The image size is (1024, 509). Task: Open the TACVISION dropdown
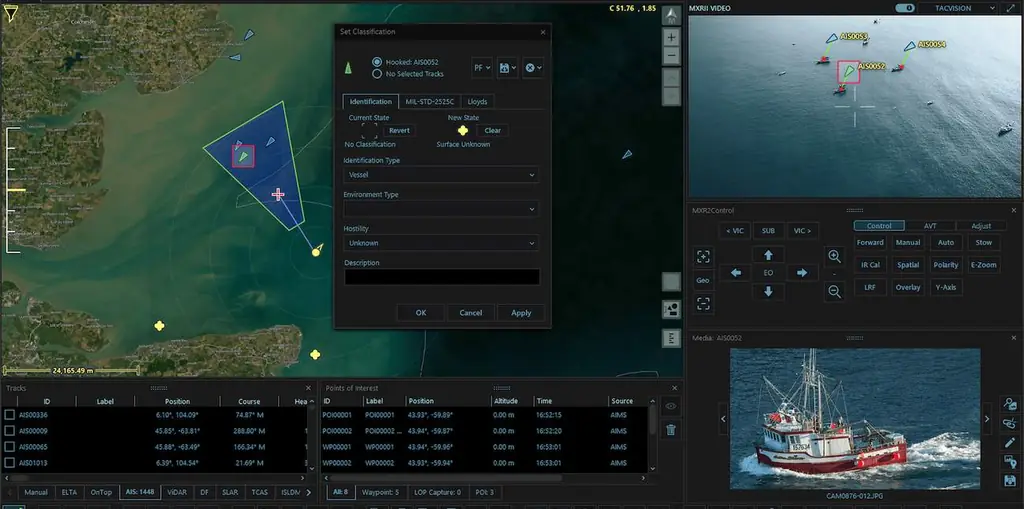click(x=957, y=8)
